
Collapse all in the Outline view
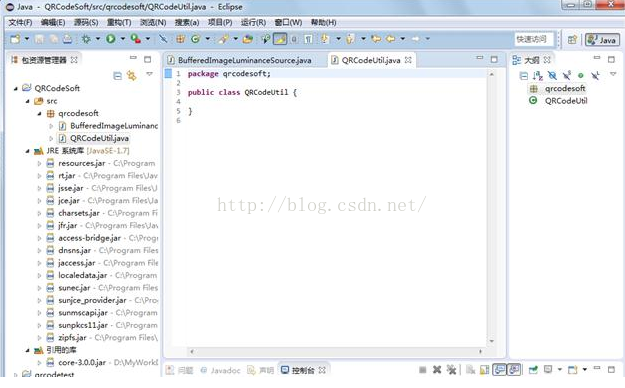[x=524, y=75]
